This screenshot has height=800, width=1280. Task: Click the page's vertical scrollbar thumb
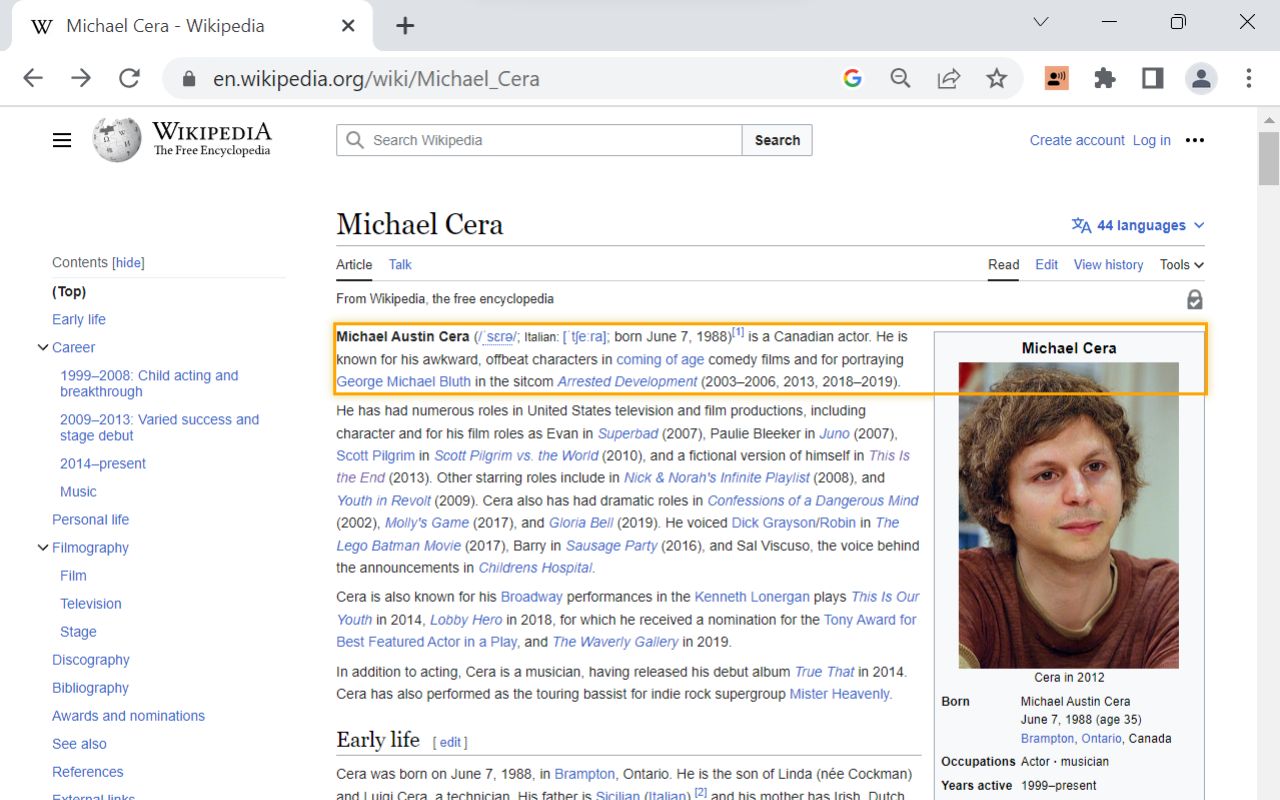pos(1268,158)
